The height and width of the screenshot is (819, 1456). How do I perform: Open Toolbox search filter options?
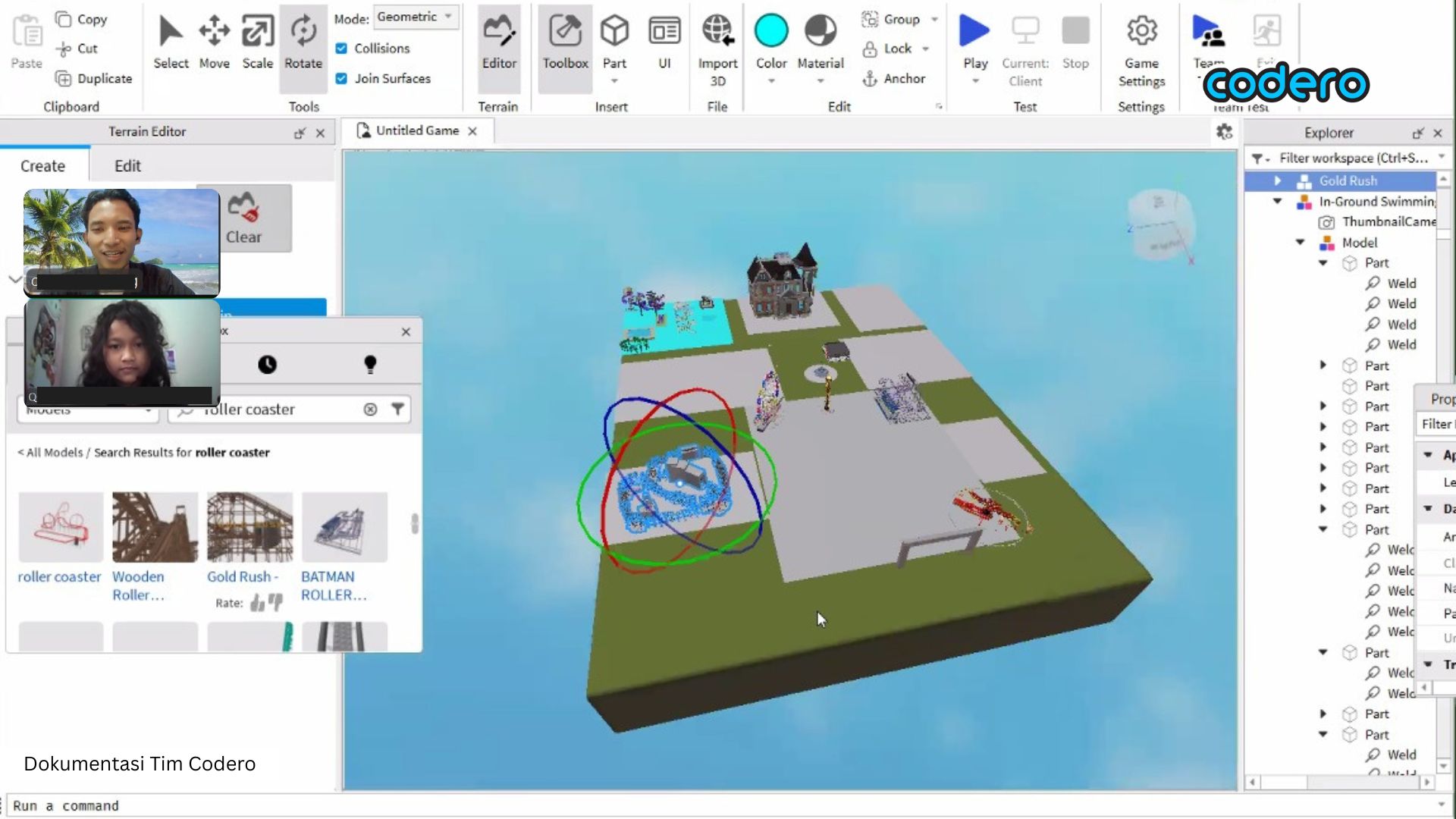(x=397, y=409)
